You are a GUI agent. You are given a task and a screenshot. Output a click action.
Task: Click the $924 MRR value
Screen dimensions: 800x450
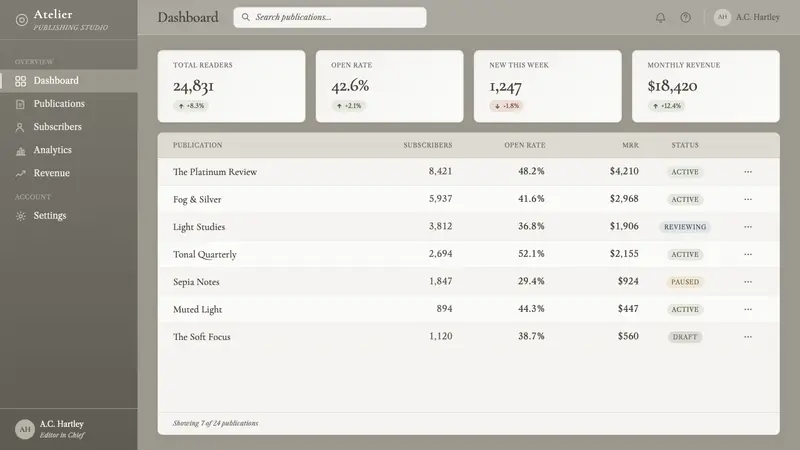[x=628, y=282]
